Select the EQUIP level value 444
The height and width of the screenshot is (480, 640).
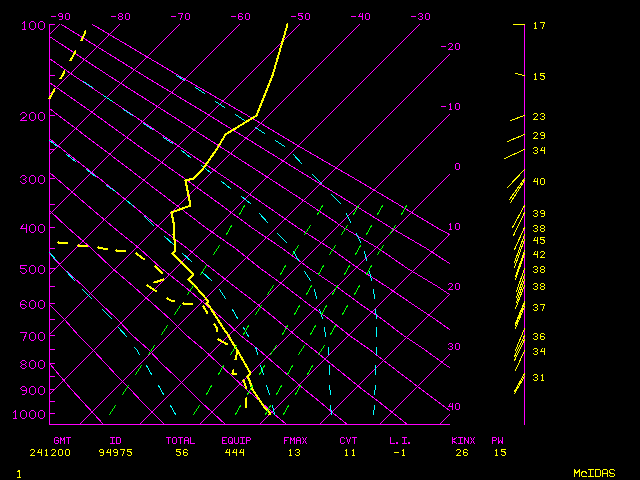tap(237, 453)
